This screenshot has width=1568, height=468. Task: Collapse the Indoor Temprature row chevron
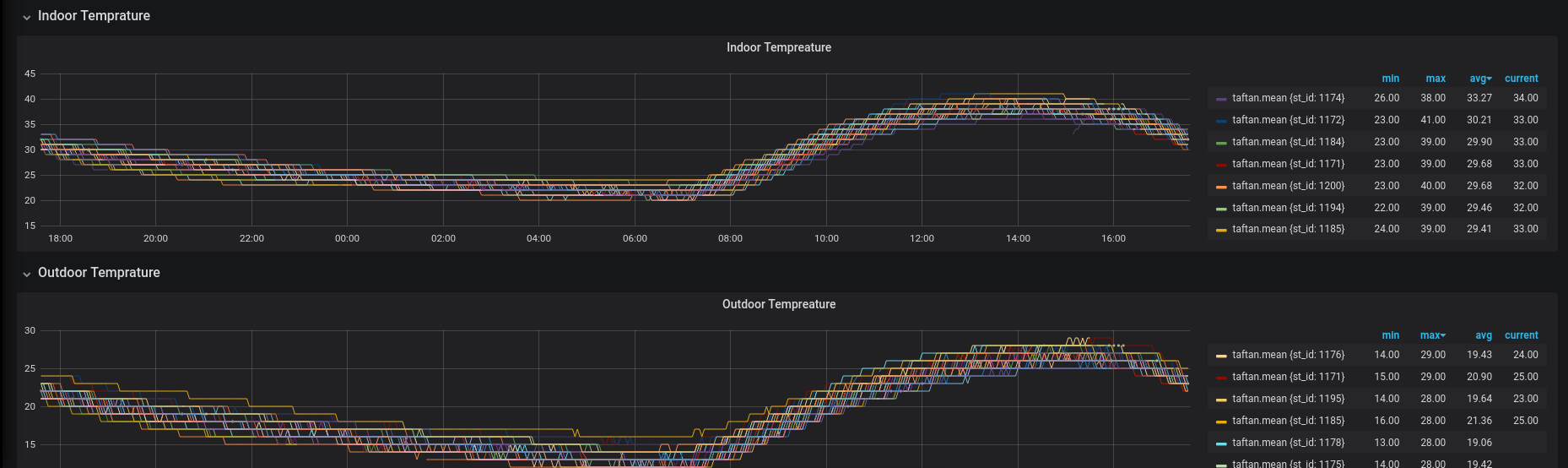27,17
